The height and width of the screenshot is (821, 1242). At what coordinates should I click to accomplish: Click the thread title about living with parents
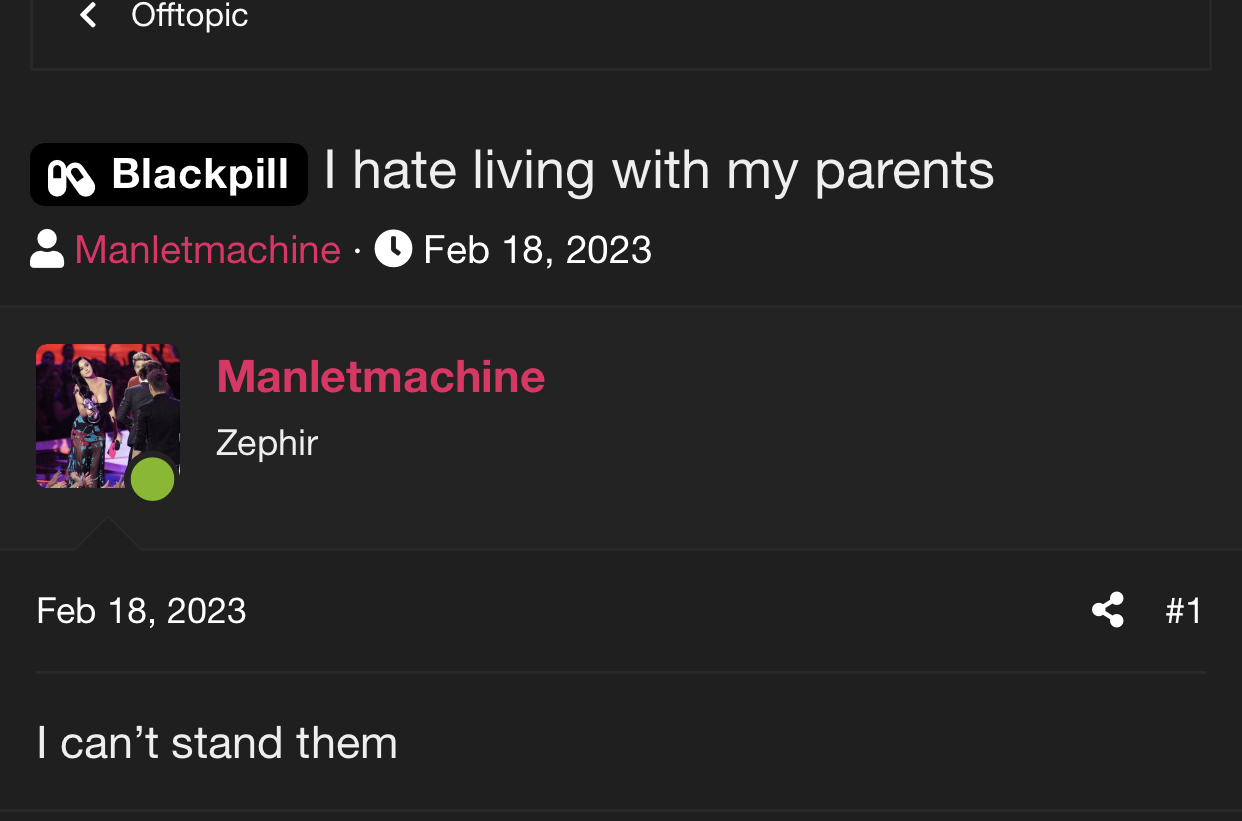[659, 171]
